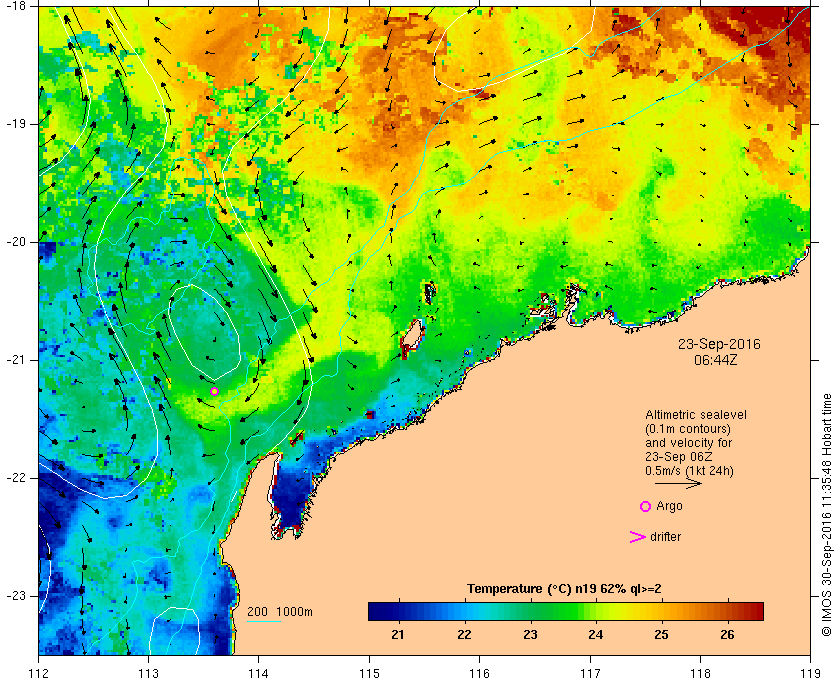This screenshot has height=680, width=840.
Task: Click the magenta Argo float marker on the map
Action: tap(214, 391)
